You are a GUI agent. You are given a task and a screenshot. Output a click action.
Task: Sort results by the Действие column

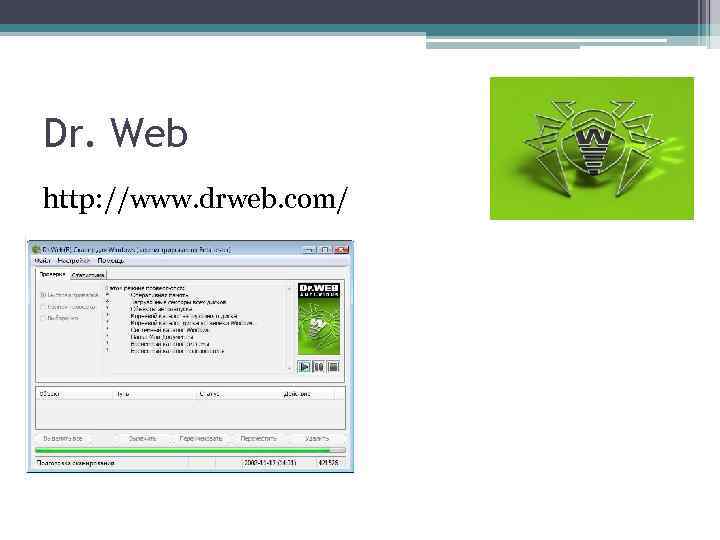(307, 394)
